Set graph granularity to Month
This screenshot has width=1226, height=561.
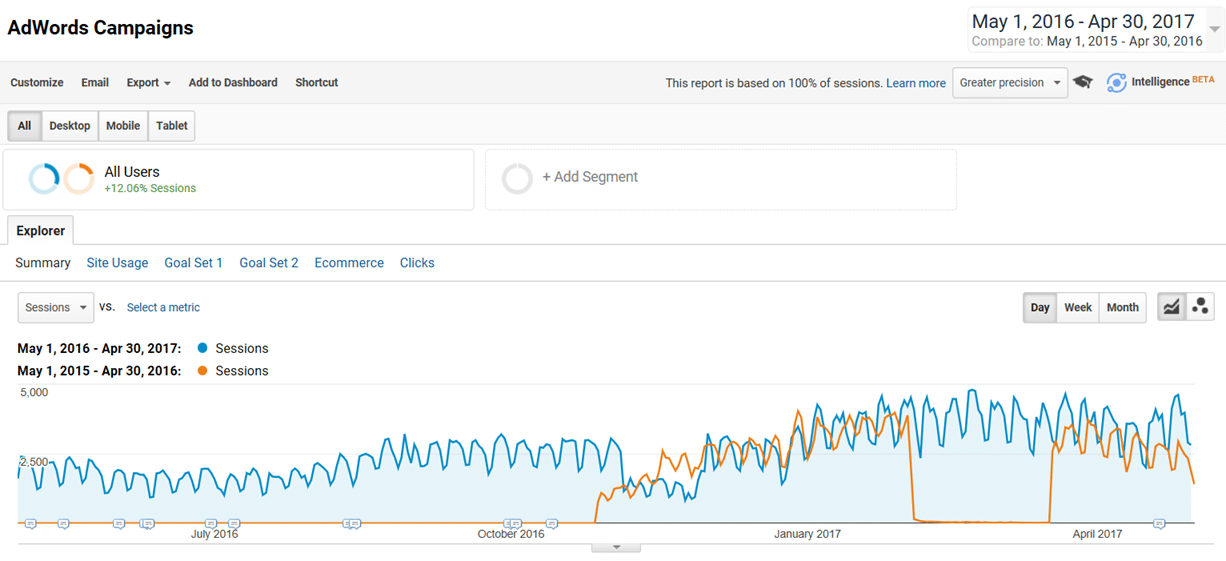tap(1122, 307)
